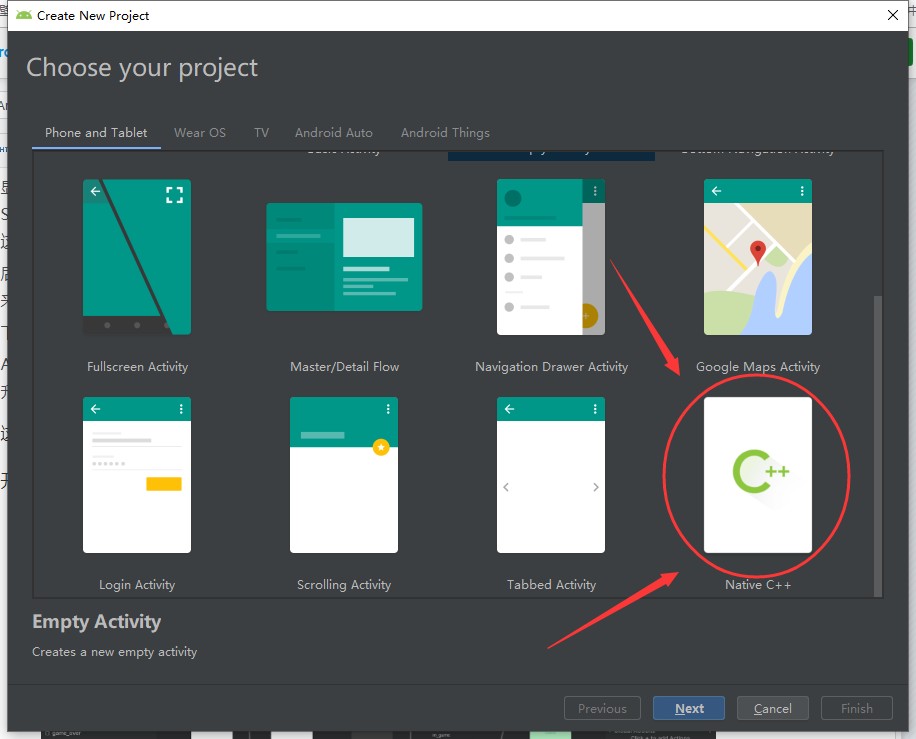Select the Fullscreen Activity template thumbnail

[137, 256]
